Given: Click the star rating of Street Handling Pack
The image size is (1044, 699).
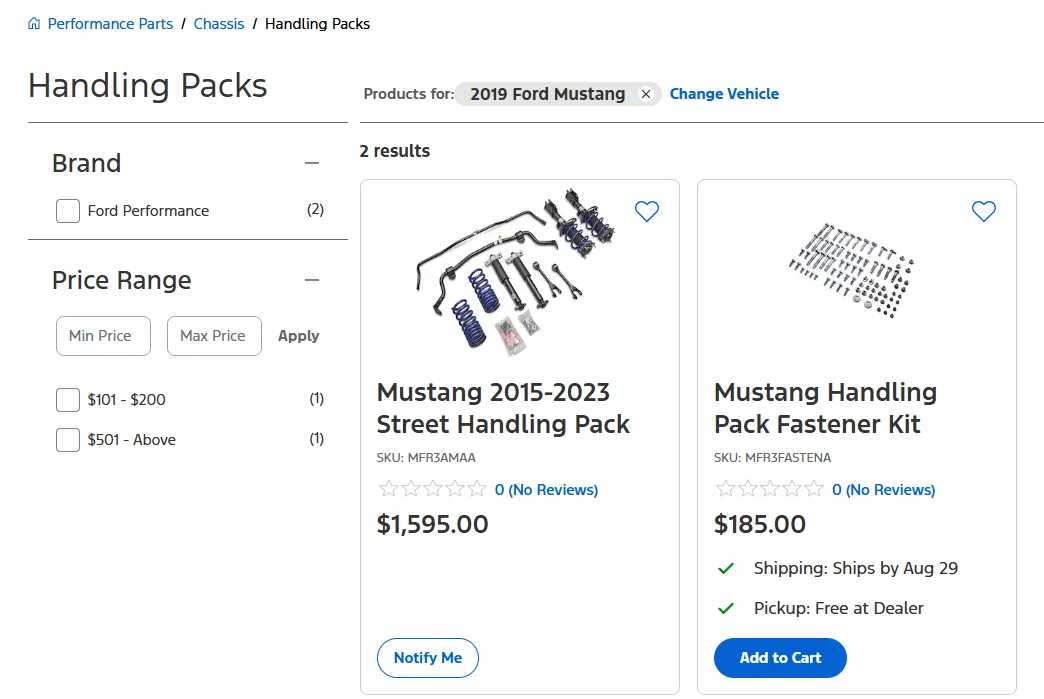Looking at the screenshot, I should coord(433,489).
